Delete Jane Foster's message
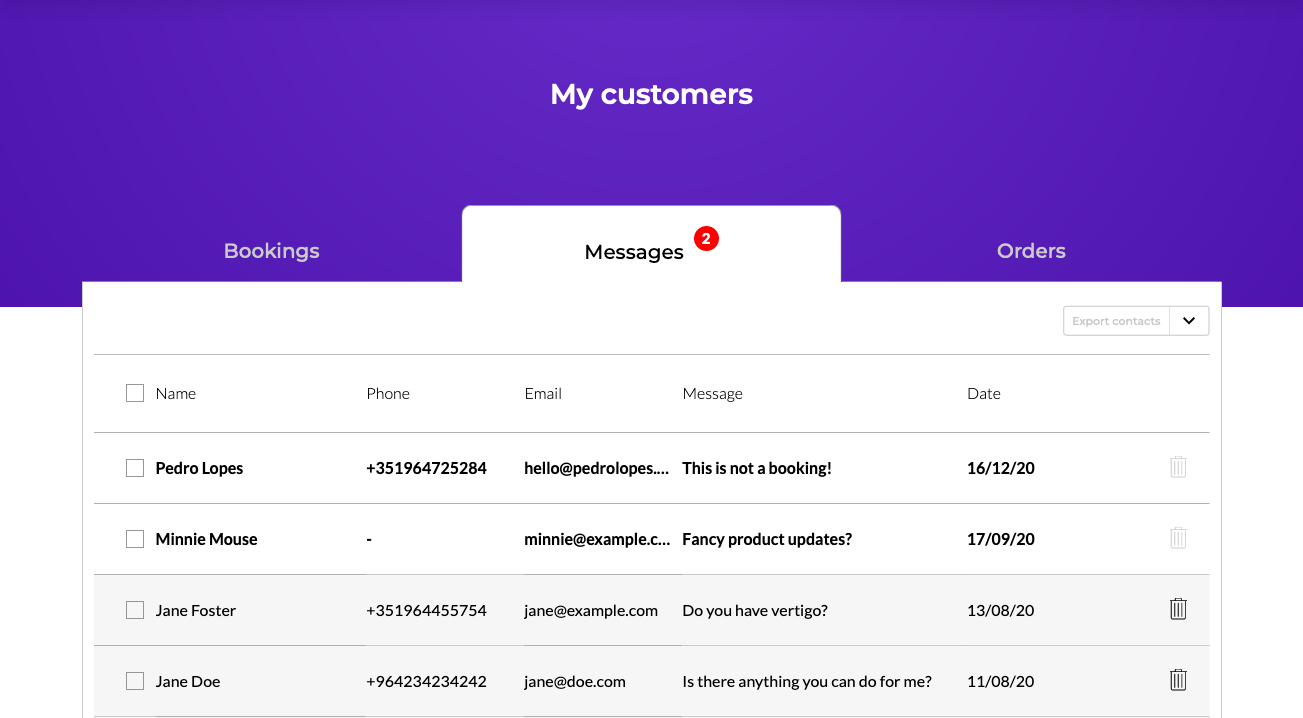1303x718 pixels. (1178, 609)
